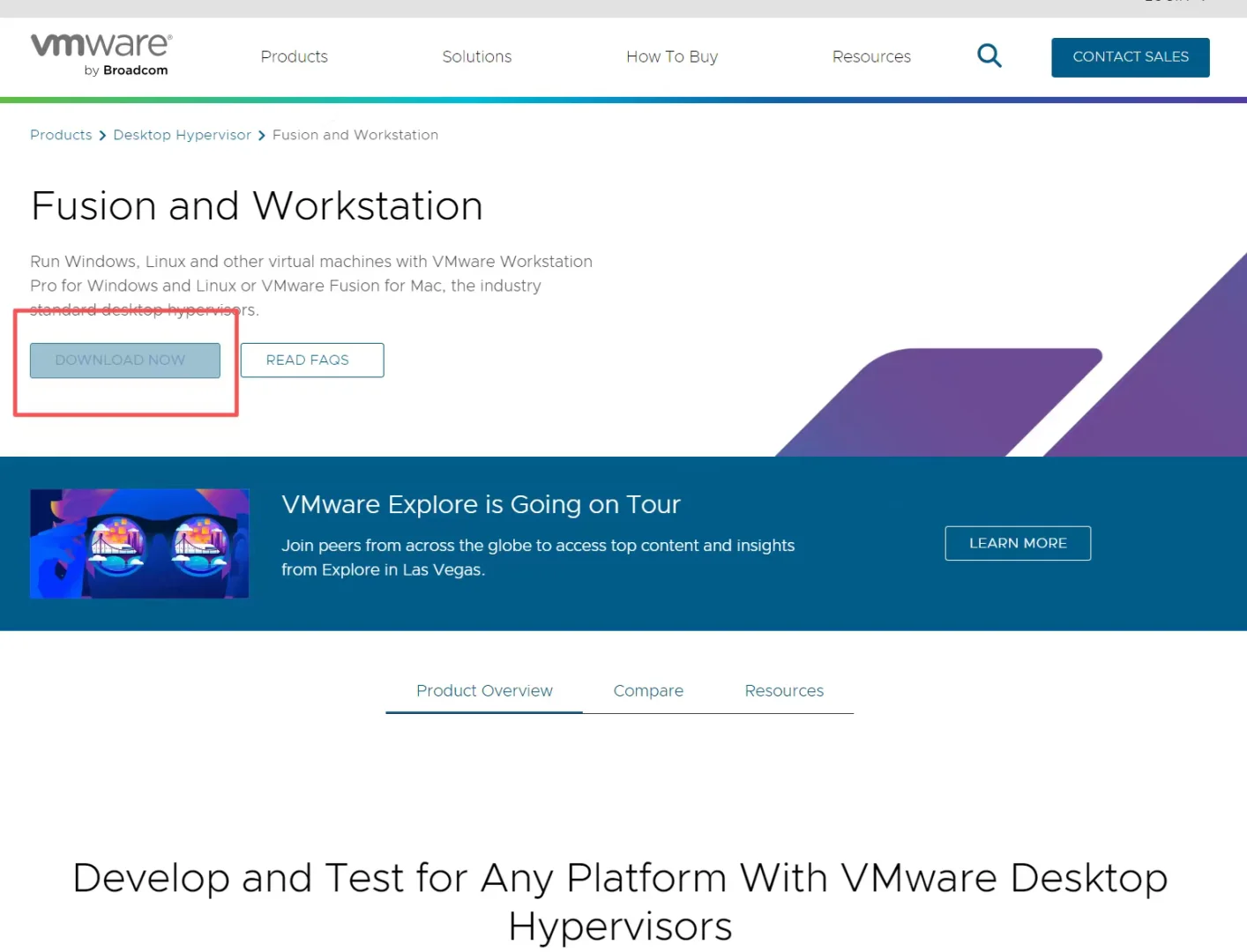Switch to the Resources tab
Image resolution: width=1247 pixels, height=952 pixels.
click(783, 690)
